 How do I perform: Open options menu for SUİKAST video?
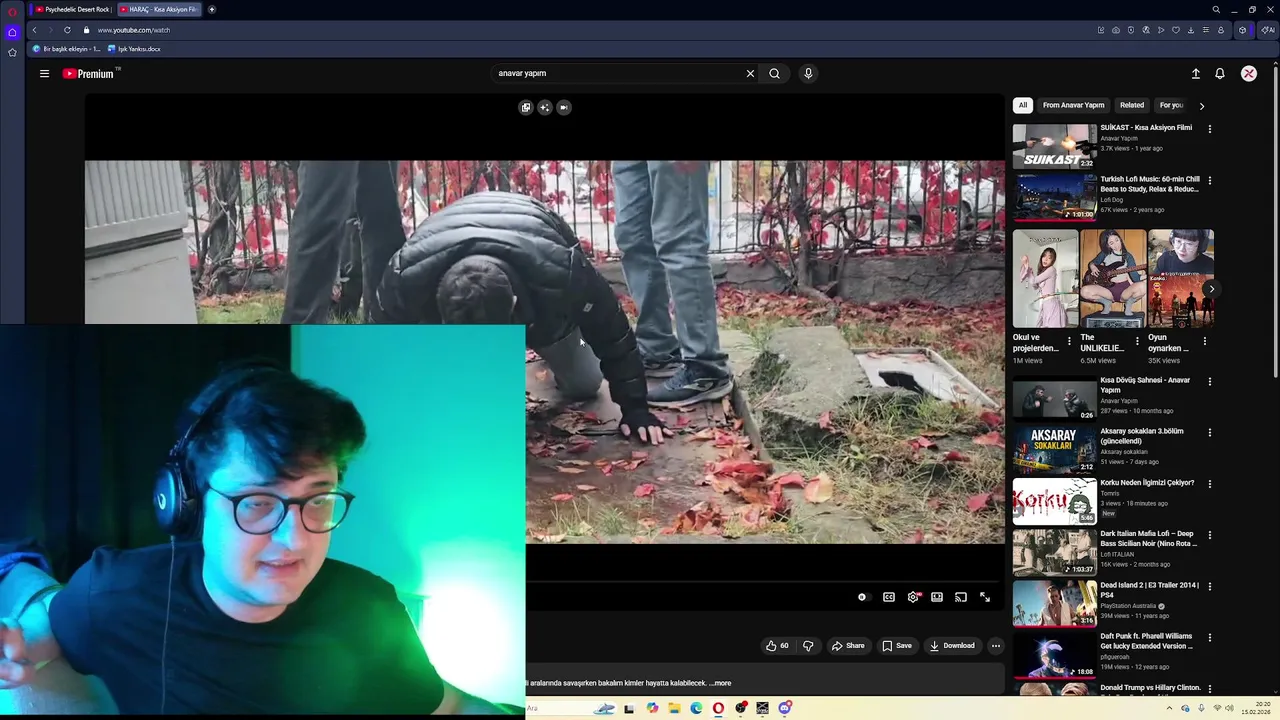(1210, 129)
